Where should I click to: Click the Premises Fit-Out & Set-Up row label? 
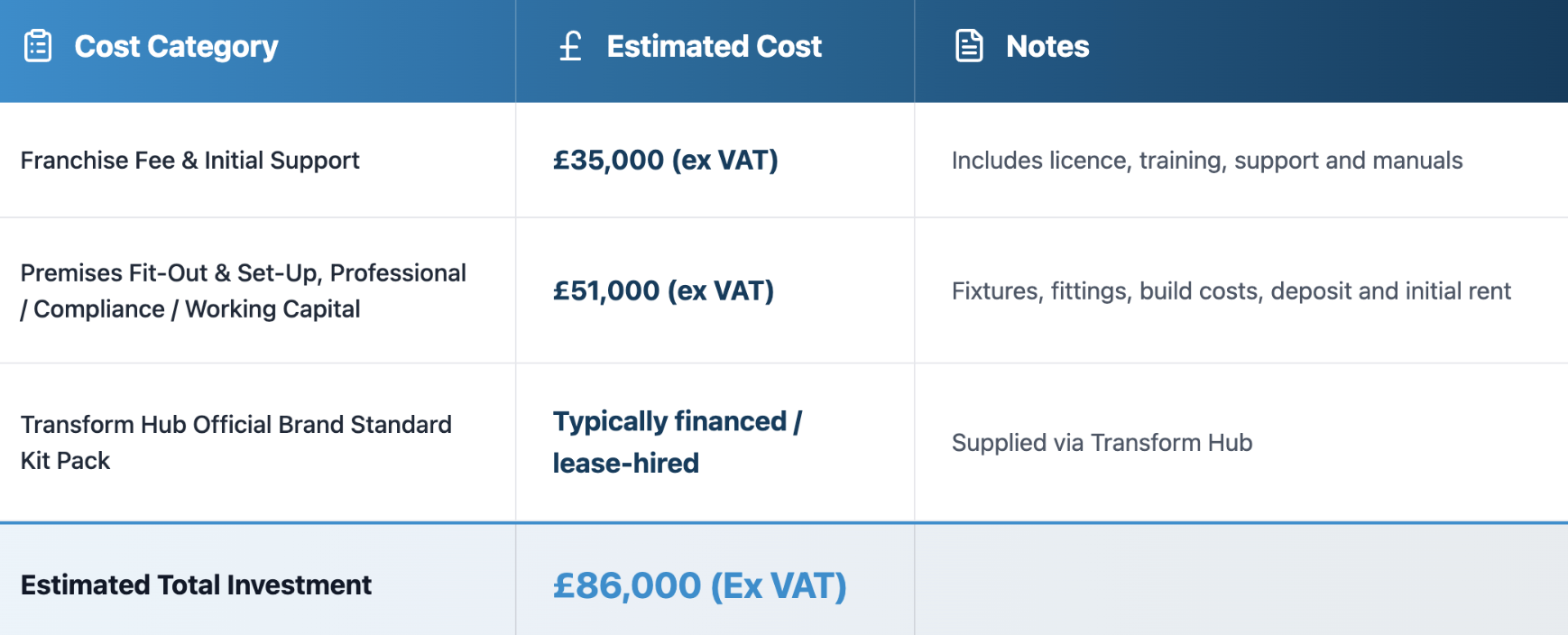click(x=244, y=290)
